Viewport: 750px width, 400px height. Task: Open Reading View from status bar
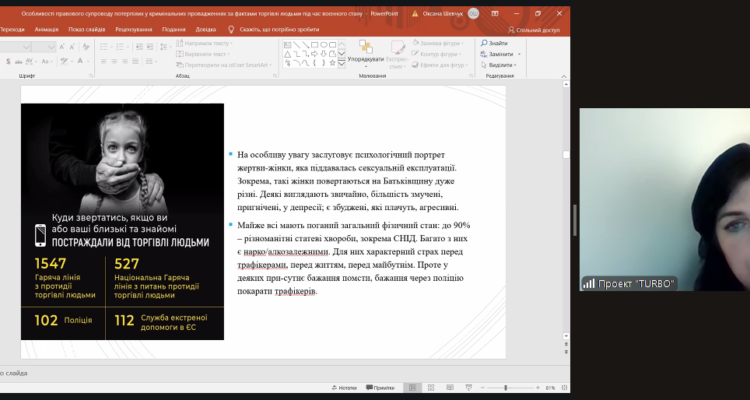(448, 387)
